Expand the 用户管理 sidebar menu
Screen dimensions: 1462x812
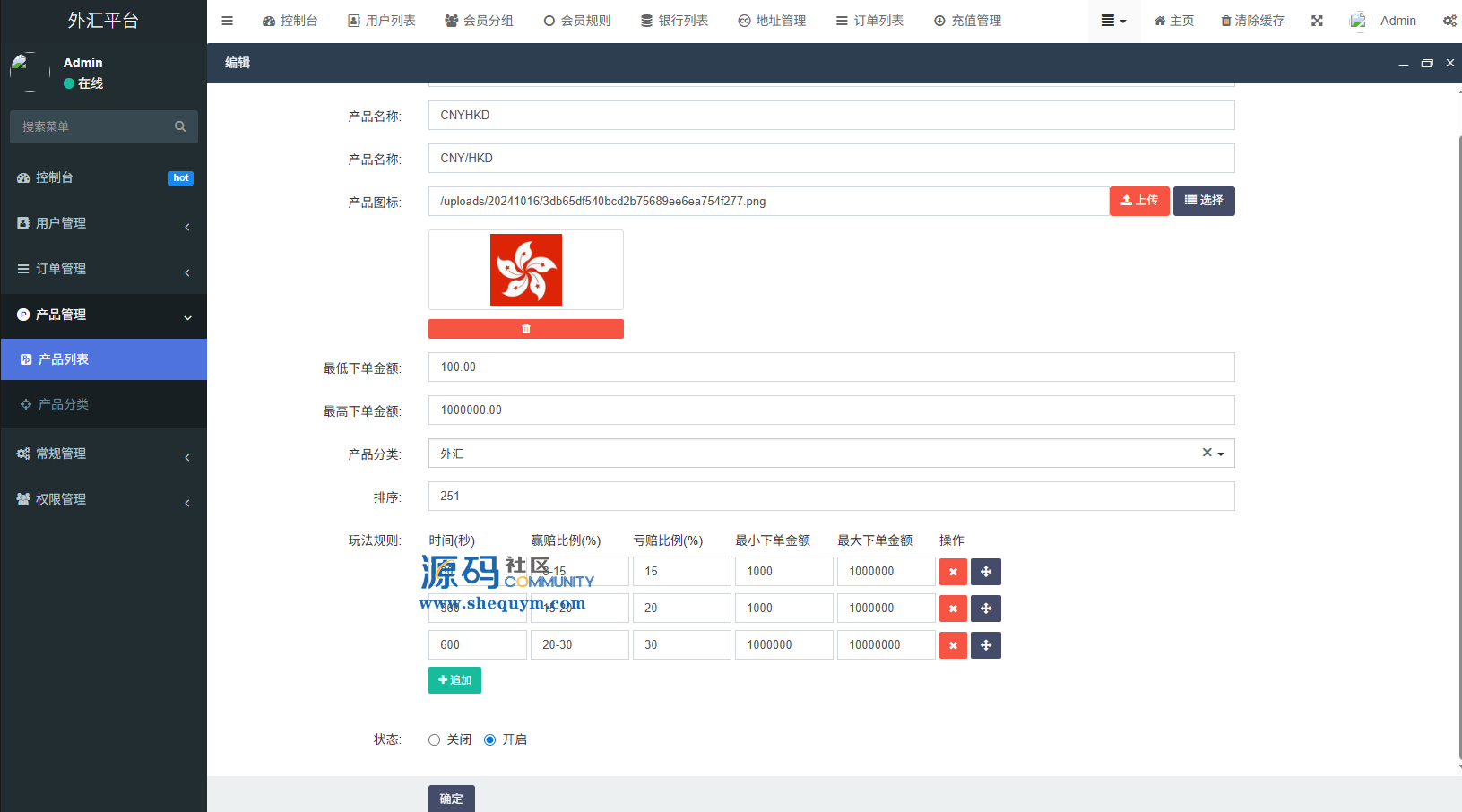pyautogui.click(x=103, y=223)
